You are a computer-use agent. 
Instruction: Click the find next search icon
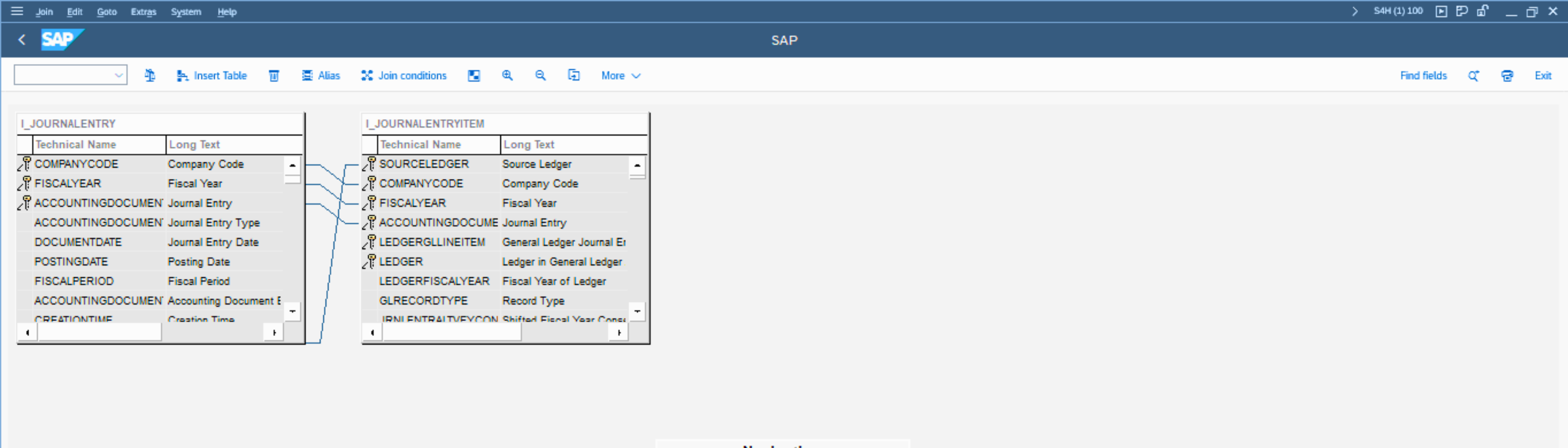[x=1473, y=75]
